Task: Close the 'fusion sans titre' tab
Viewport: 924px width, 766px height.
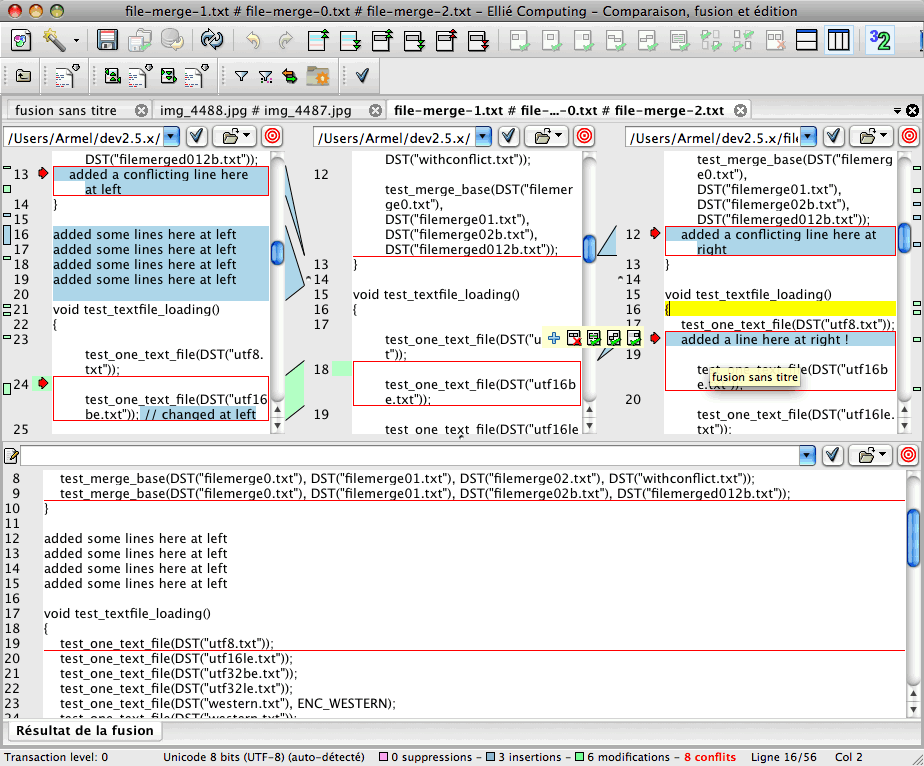Action: coord(141,110)
